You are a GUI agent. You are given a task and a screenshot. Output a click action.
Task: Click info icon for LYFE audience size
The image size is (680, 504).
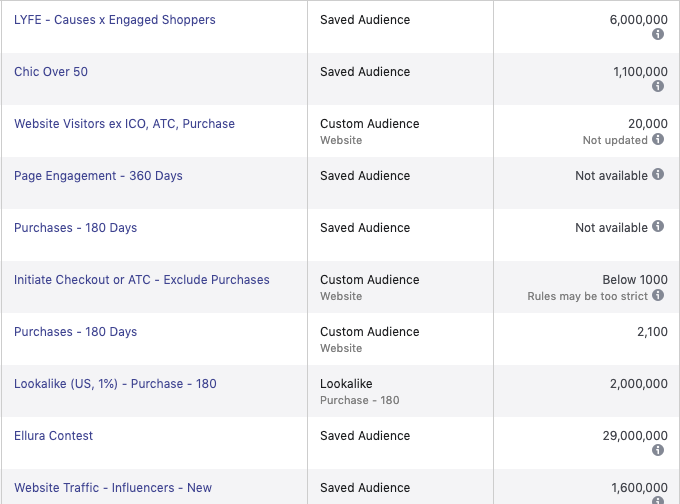point(658,34)
